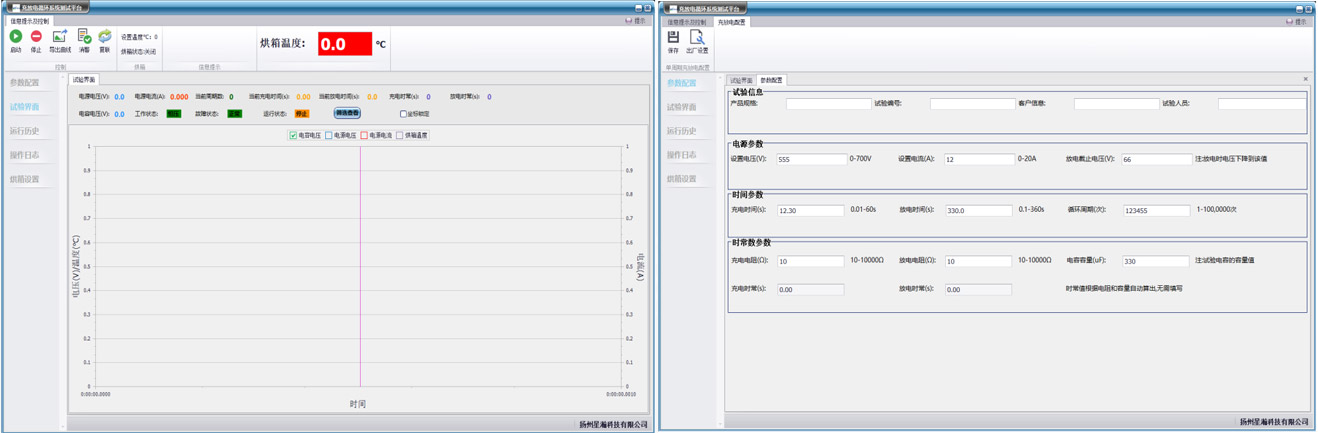Open 烘箱设置 in right window sidebar
Viewport: 1318px width, 433px height.
click(x=681, y=179)
